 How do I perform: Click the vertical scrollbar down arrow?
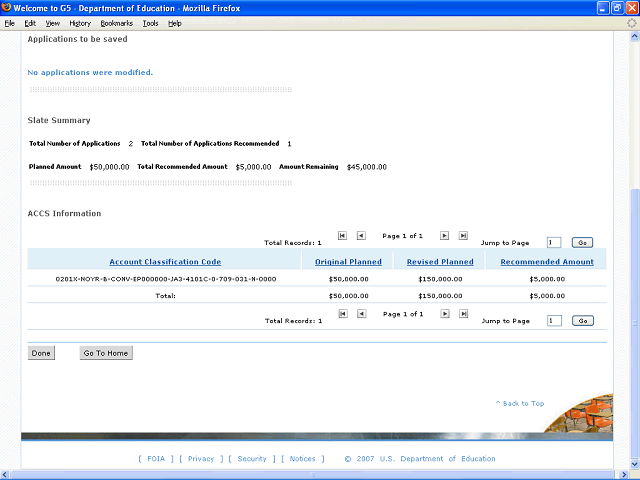tap(635, 464)
